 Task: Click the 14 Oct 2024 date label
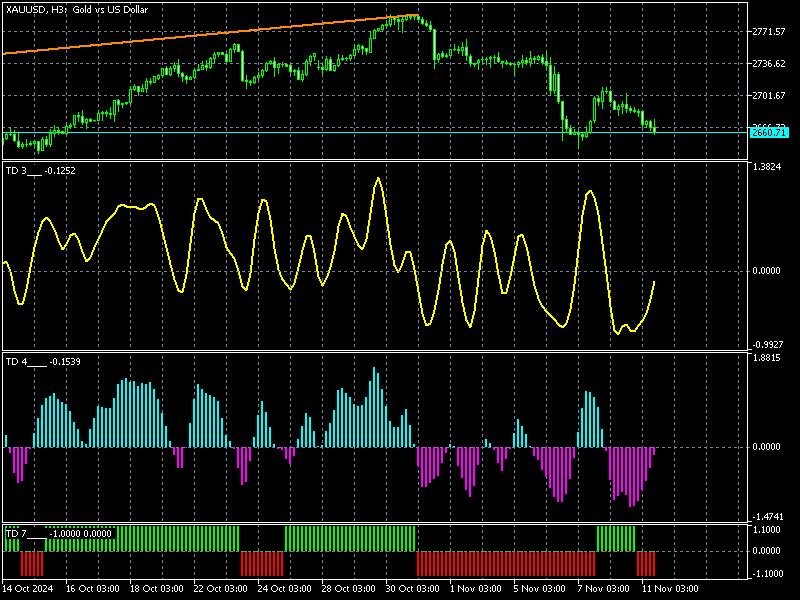point(28,588)
